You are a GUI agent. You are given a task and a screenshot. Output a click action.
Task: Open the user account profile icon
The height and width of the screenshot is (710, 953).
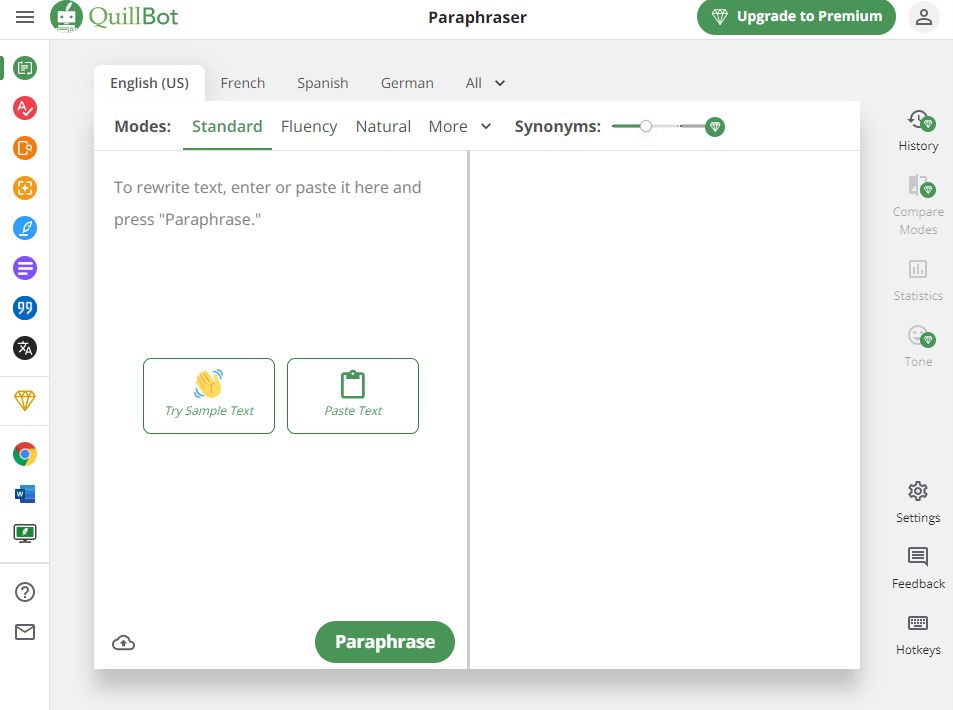coord(924,16)
